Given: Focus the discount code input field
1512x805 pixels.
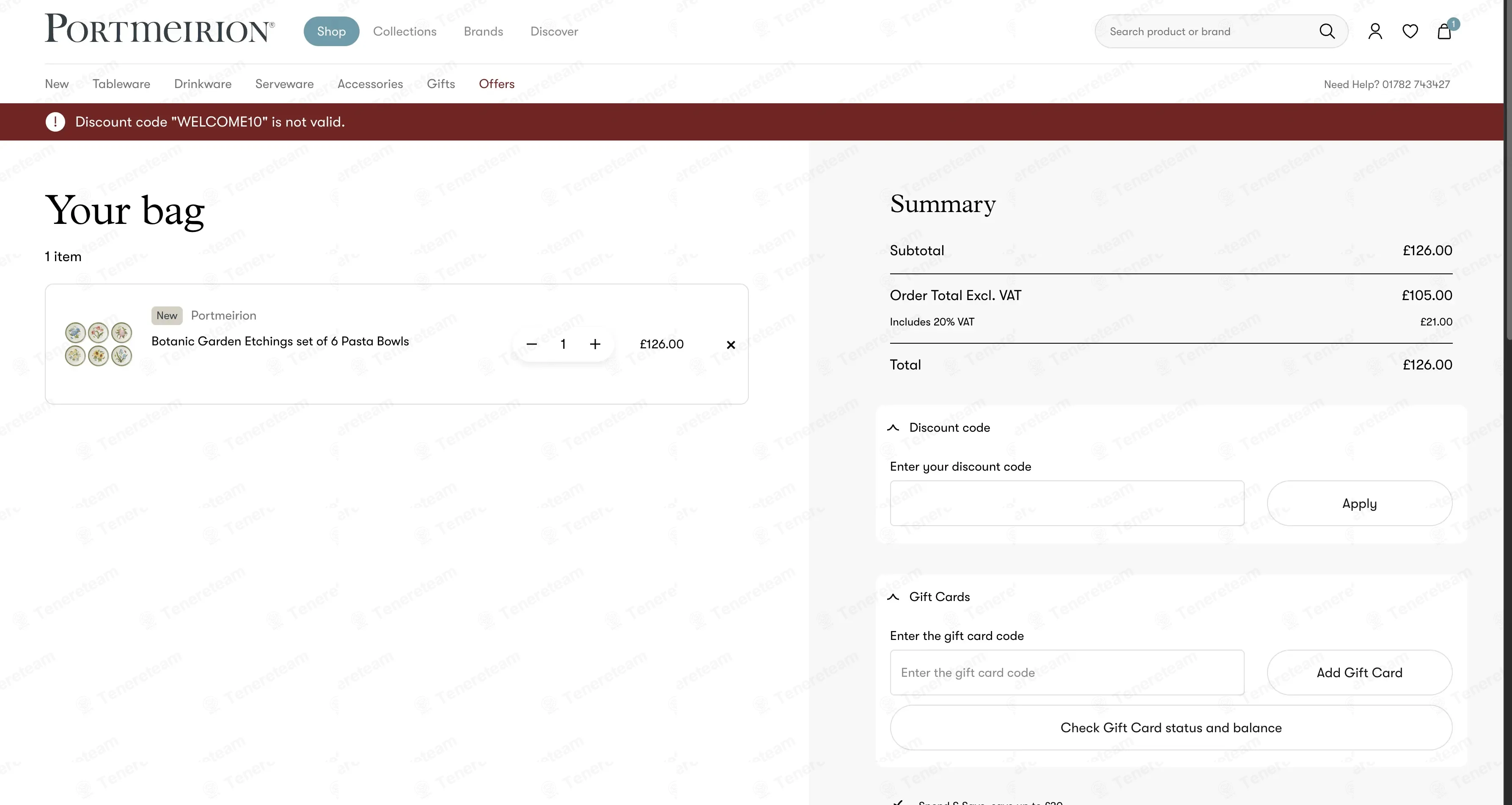Looking at the screenshot, I should (1067, 503).
